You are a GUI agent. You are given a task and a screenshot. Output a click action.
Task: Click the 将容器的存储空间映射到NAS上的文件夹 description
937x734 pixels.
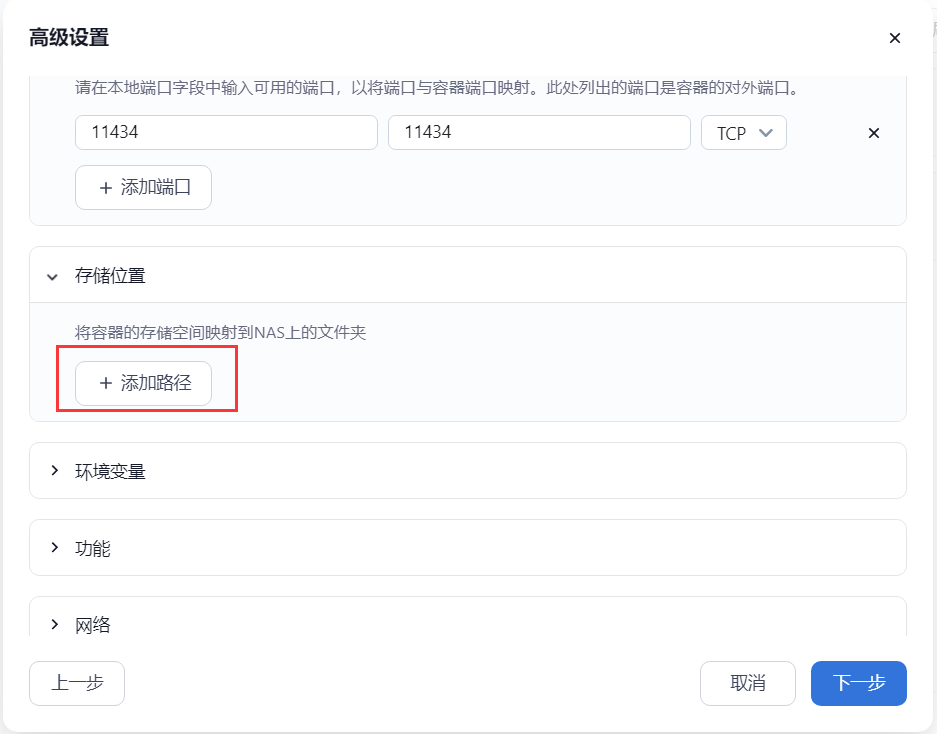[220, 332]
